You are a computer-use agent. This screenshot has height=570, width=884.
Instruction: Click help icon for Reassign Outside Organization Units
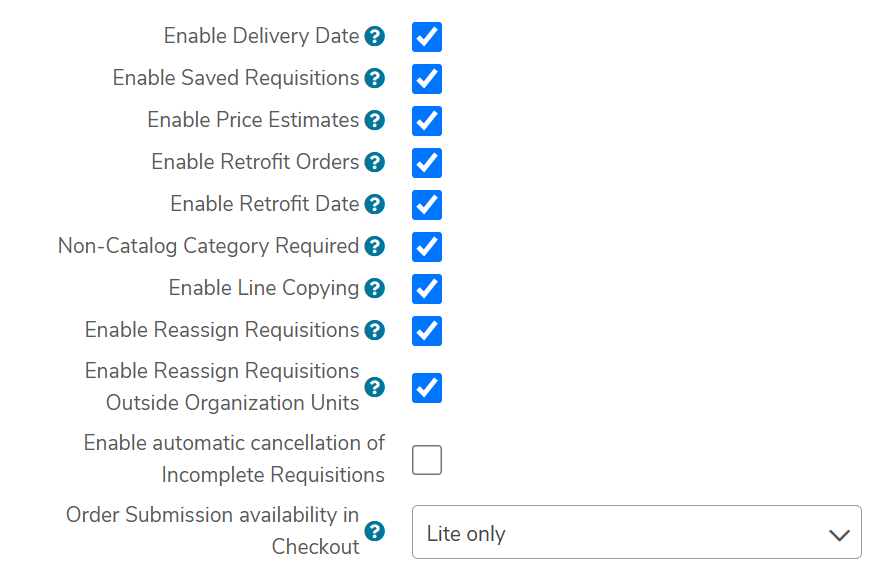tap(374, 387)
